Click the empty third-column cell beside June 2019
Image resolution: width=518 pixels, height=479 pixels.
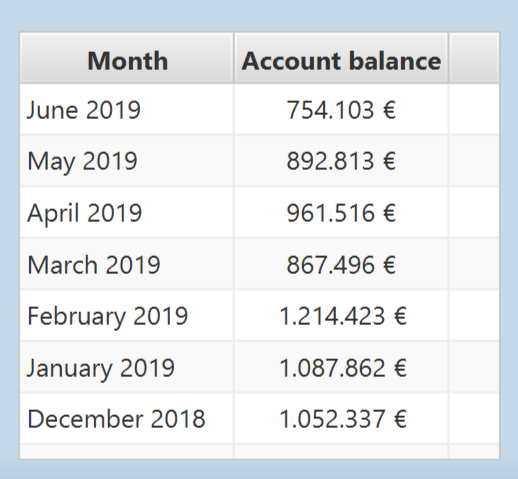(x=474, y=109)
